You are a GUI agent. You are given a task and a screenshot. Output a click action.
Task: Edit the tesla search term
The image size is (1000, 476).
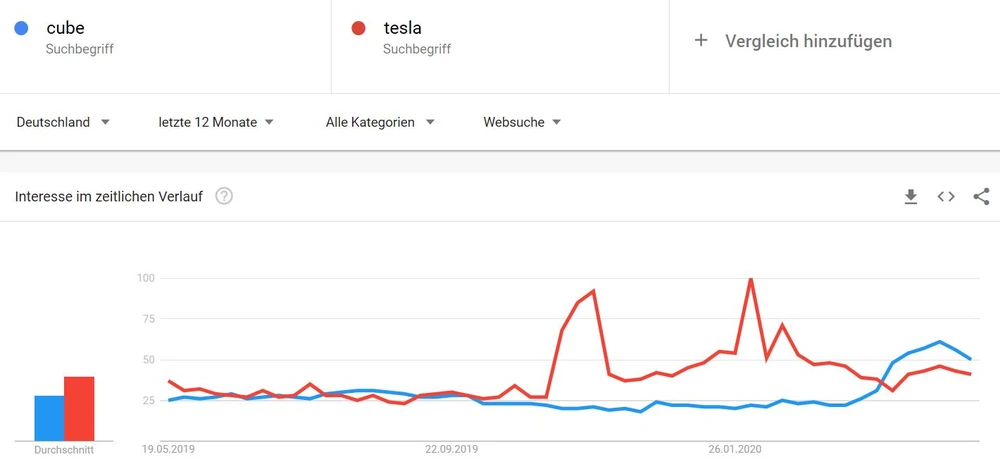point(403,29)
